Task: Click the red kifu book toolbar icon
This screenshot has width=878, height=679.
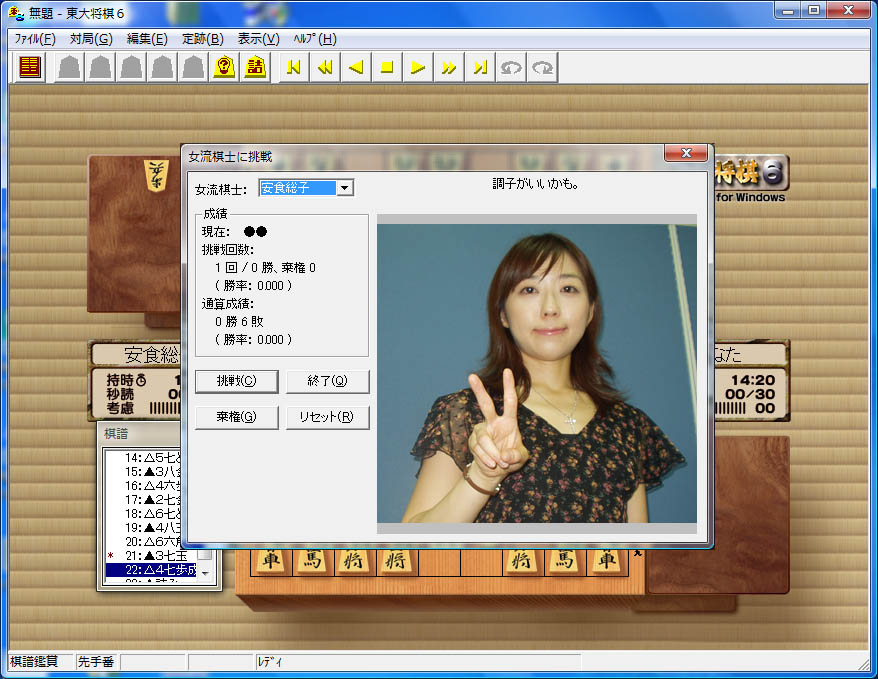Action: point(30,67)
